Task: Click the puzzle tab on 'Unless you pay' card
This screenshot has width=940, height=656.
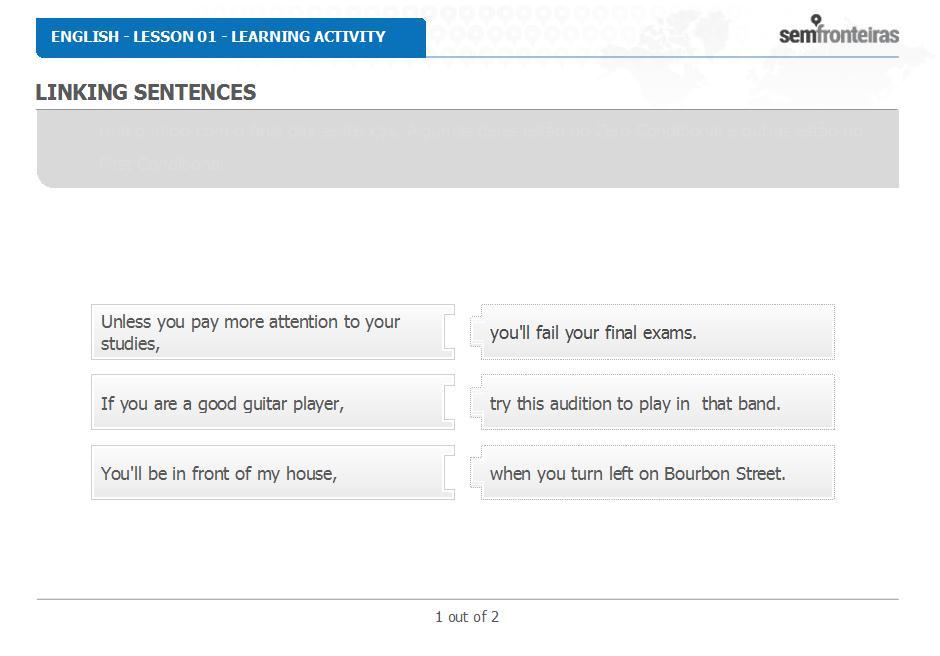Action: [x=449, y=332]
